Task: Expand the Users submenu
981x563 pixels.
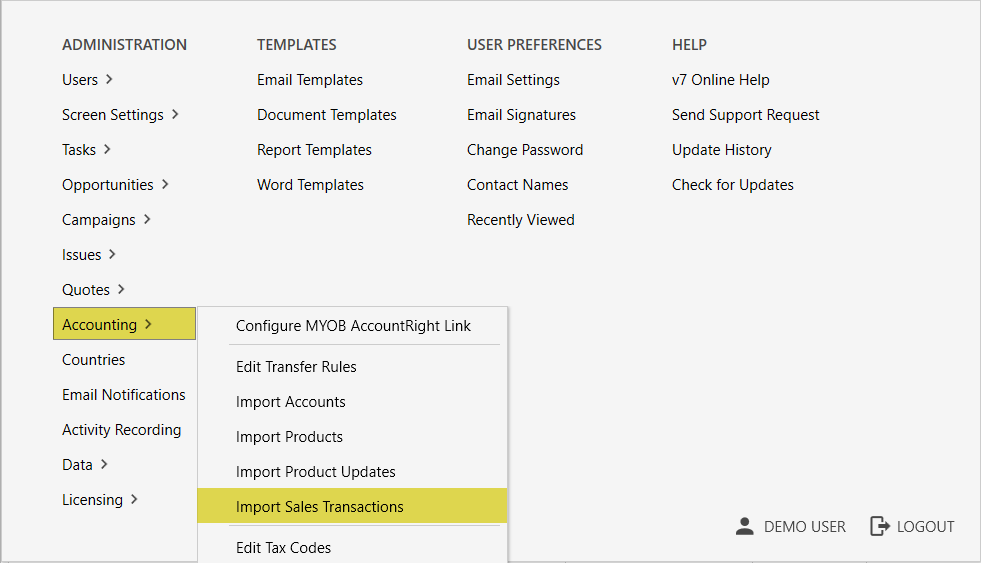Action: (x=87, y=80)
